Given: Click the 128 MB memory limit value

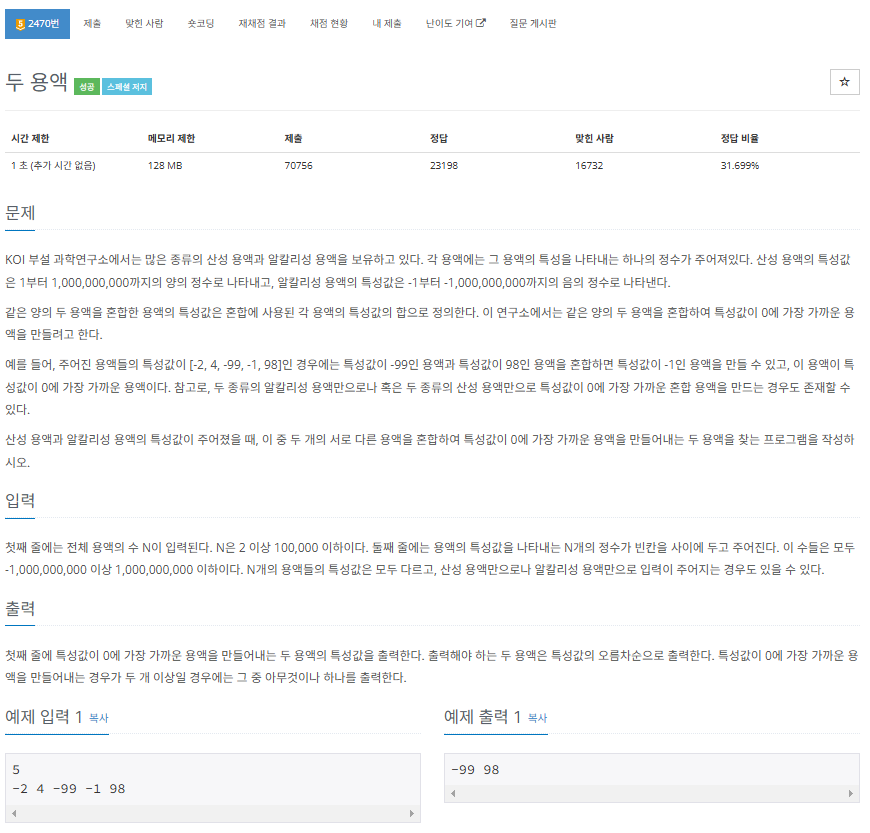Looking at the screenshot, I should [x=165, y=165].
